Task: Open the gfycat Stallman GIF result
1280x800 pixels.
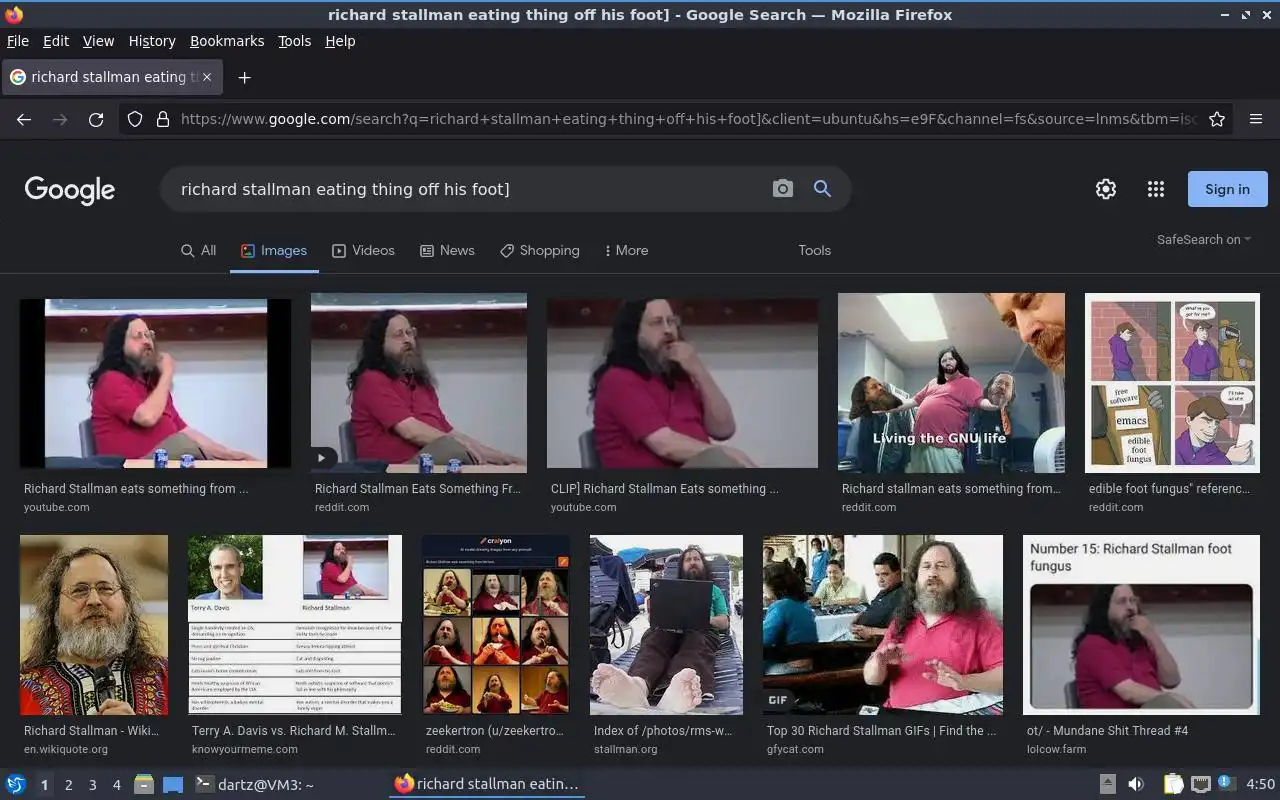Action: [x=883, y=625]
